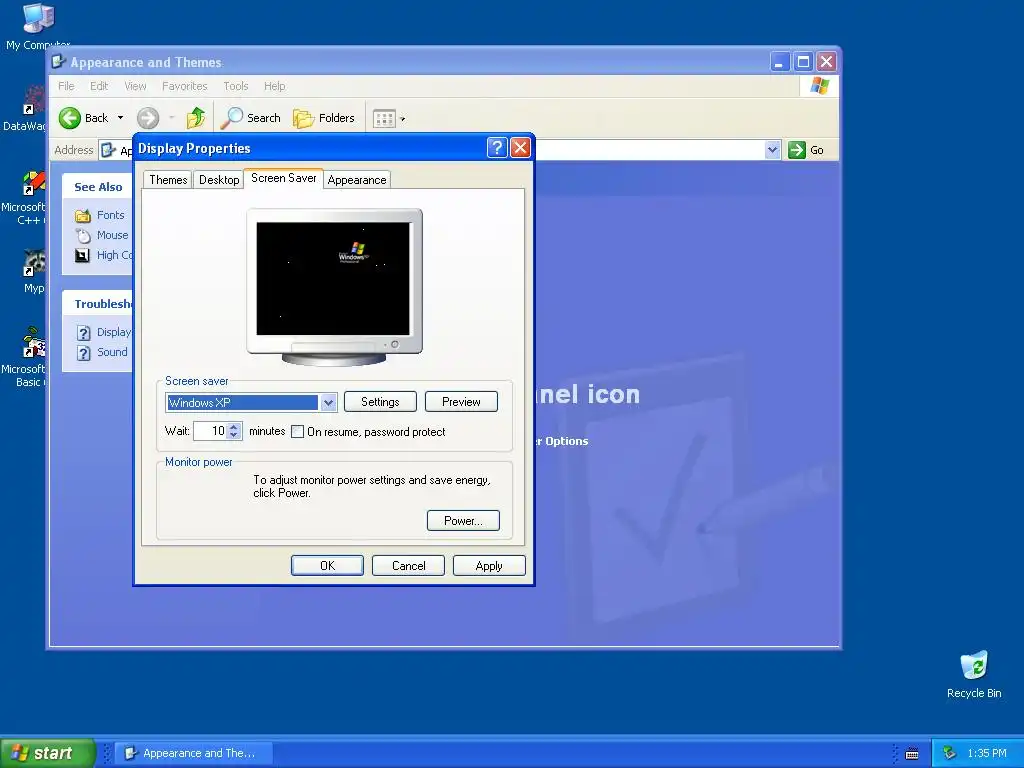
Task: Open the View menu in Explorer
Action: click(x=135, y=86)
